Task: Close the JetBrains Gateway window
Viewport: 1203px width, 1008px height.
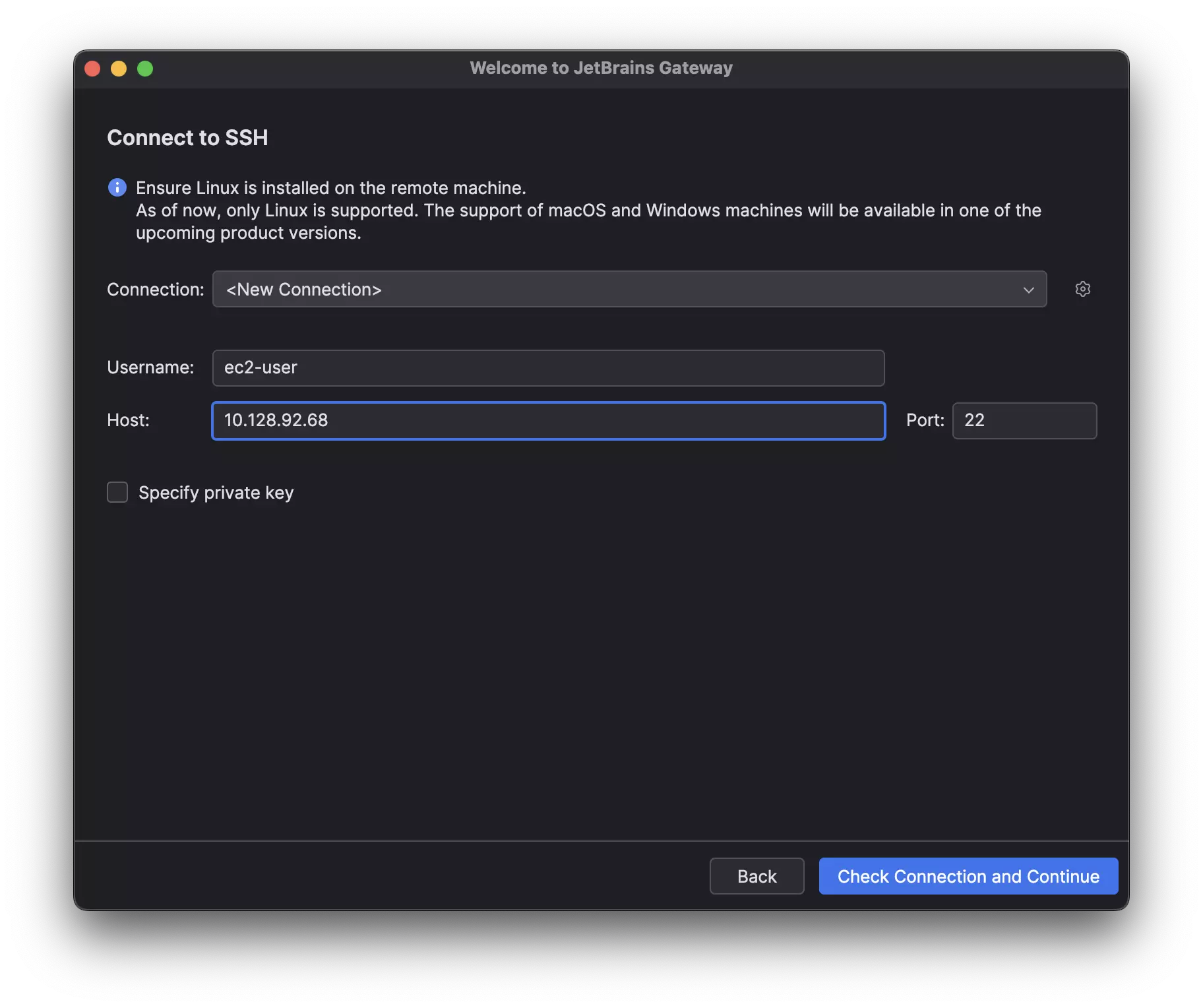Action: (x=92, y=69)
